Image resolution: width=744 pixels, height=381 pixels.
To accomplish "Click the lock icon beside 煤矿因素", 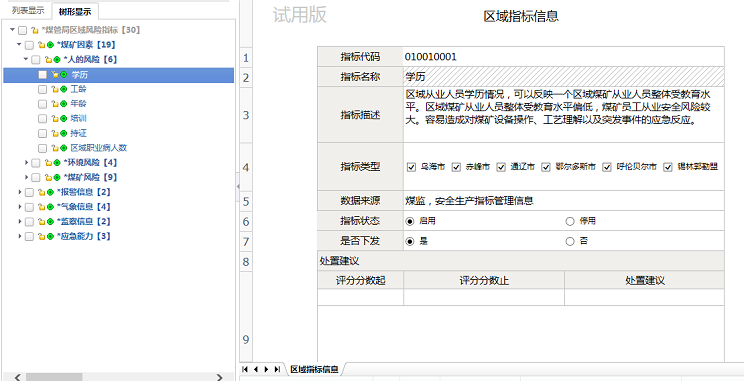I will 41,45.
